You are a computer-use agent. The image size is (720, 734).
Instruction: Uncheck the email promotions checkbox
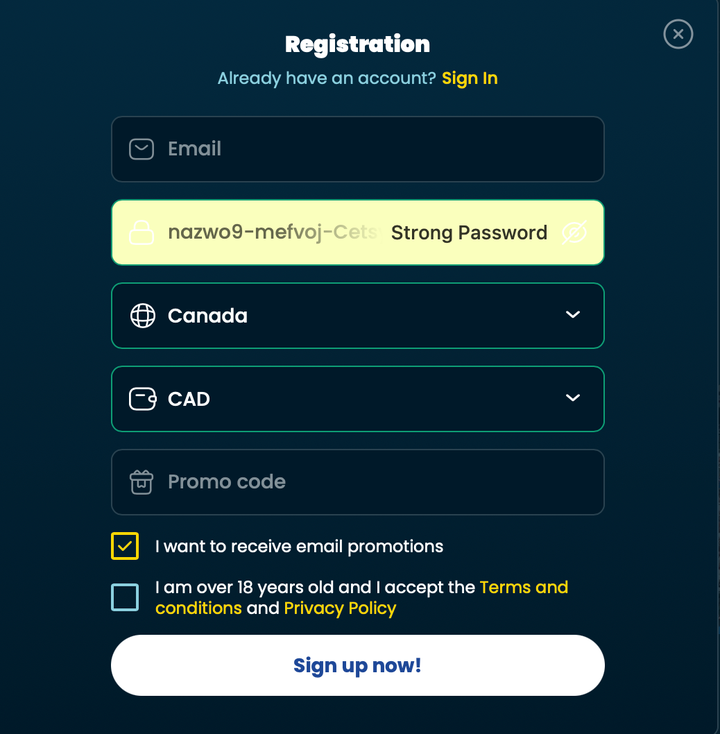pyautogui.click(x=125, y=546)
